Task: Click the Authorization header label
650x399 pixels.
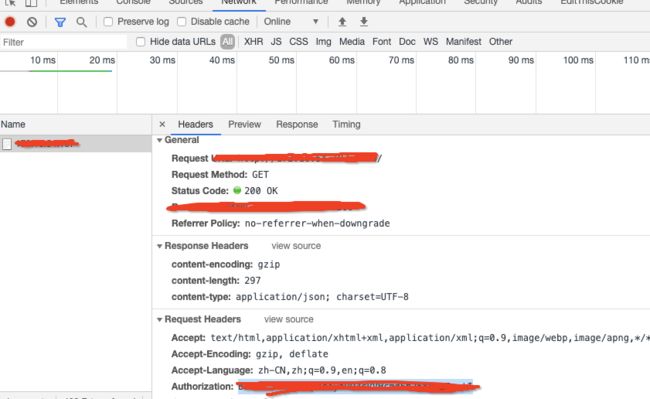Action: pyautogui.click(x=202, y=387)
